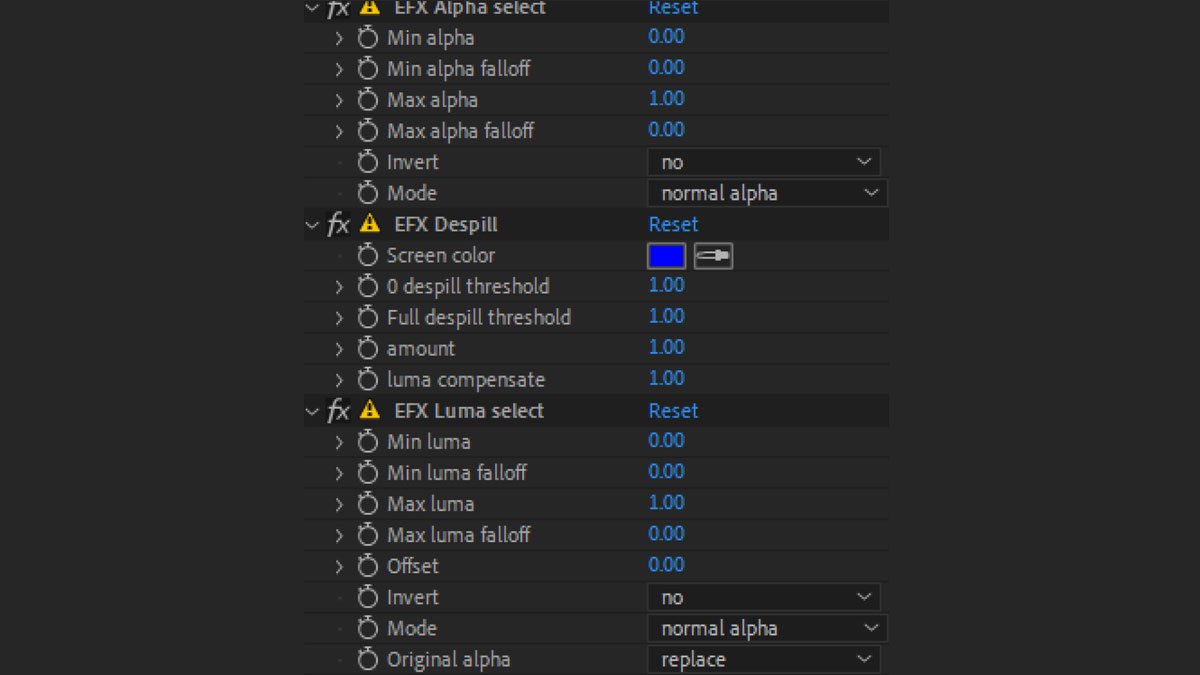This screenshot has width=1200, height=675.
Task: Toggle the stopwatch for 0 despill threshold
Action: click(367, 286)
